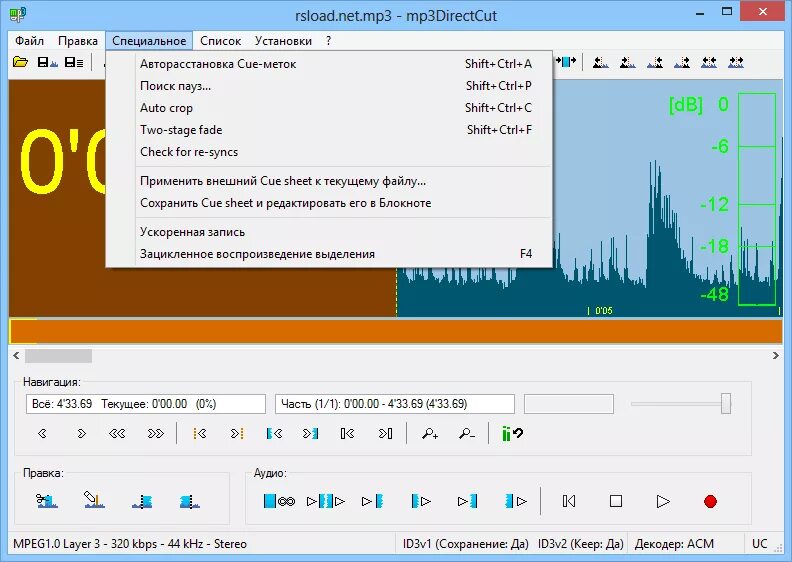Choose Применить внешний Cue sheet к текущему файлу
Viewport: 792px width, 562px height.
(329, 181)
